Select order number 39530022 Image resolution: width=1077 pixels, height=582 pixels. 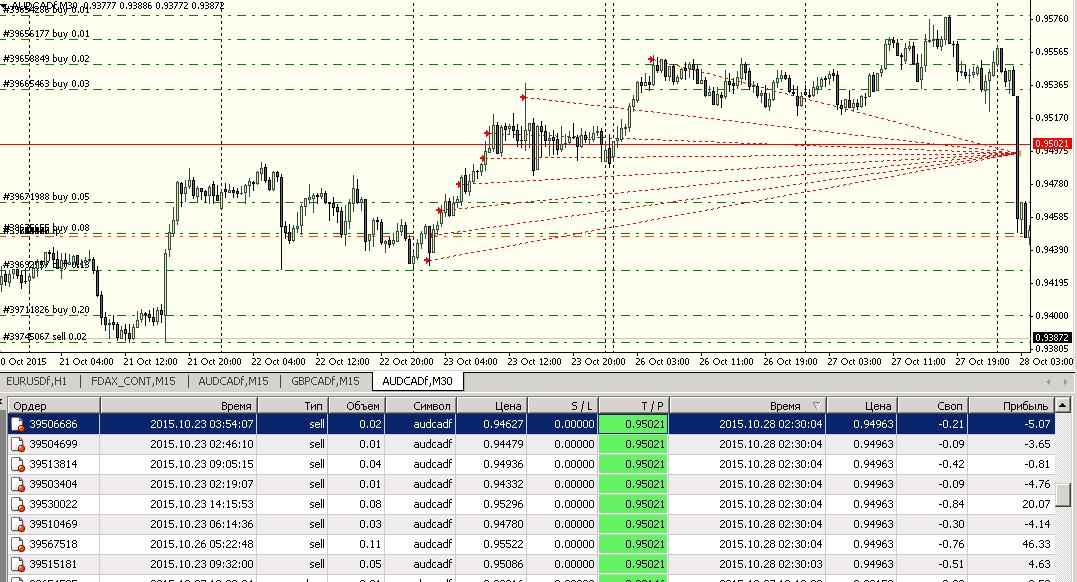pos(54,504)
